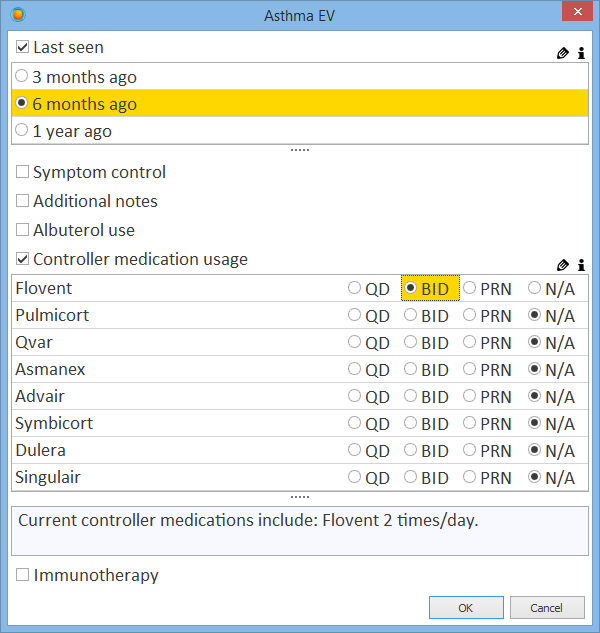Viewport: 600px width, 633px height.
Task: Select N/A for Dulera
Action: pos(534,450)
